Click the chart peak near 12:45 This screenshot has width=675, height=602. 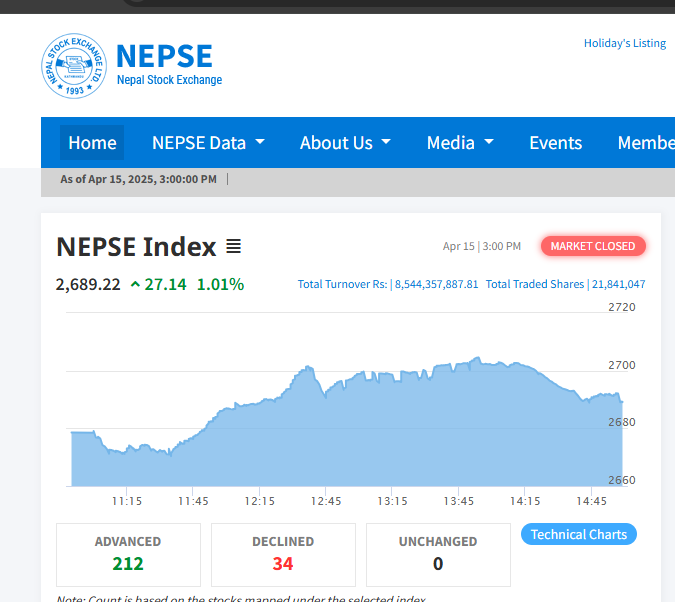308,368
